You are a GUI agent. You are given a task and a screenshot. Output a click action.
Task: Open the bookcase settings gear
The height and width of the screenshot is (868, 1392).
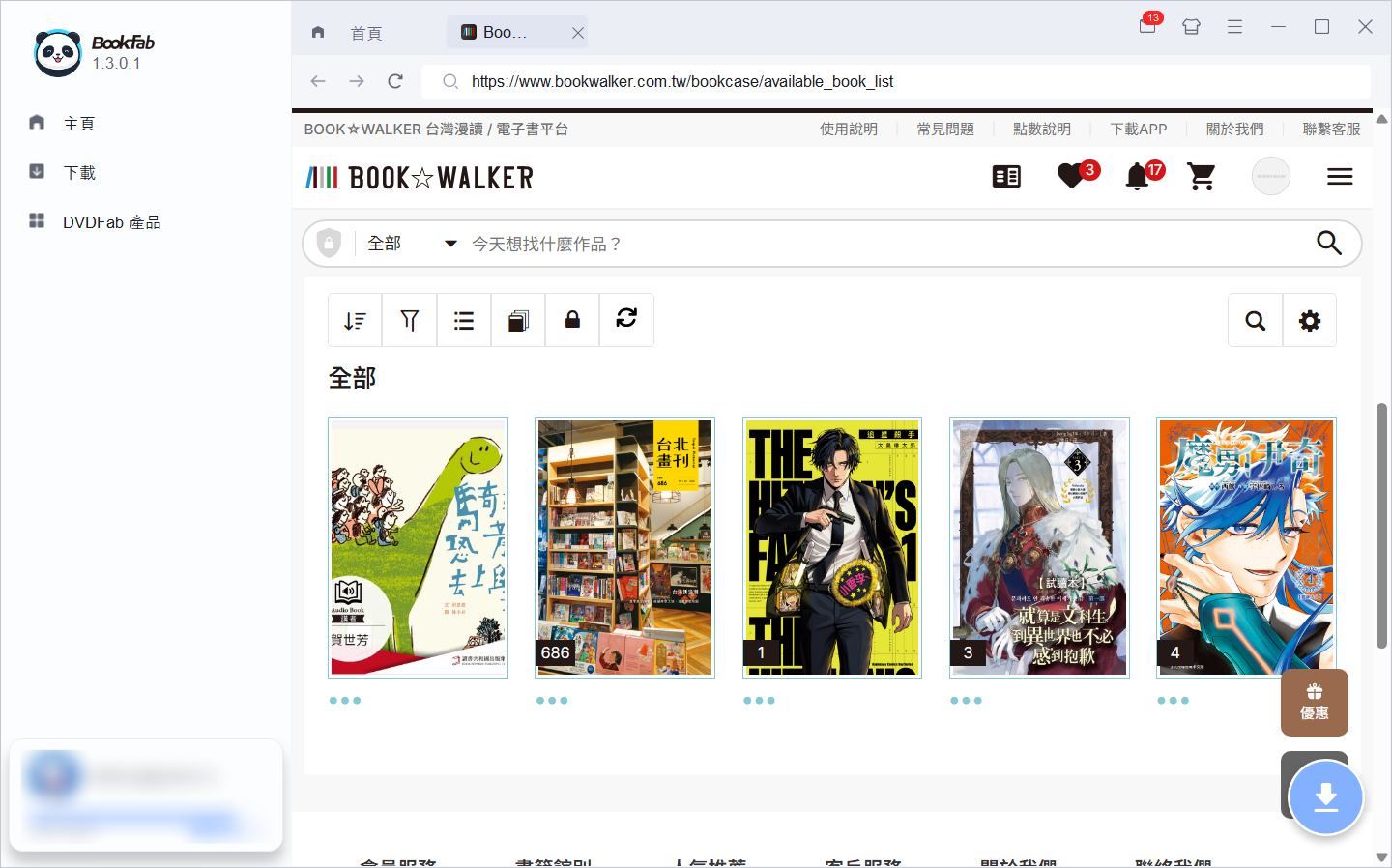click(x=1310, y=320)
